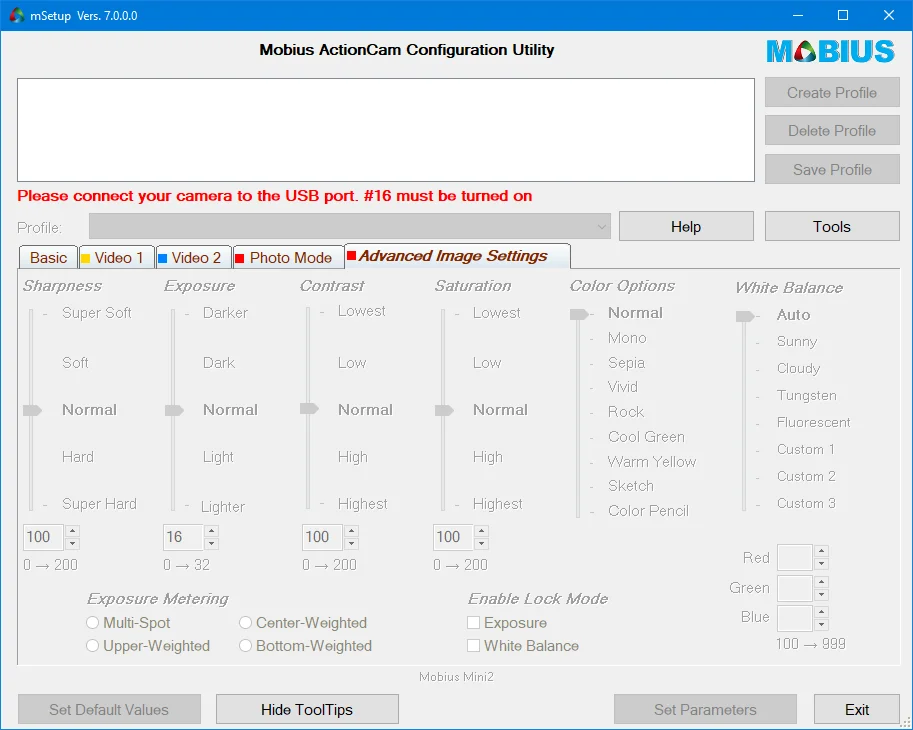
Task: Click the Exposure value field showing 16
Action: 183,537
